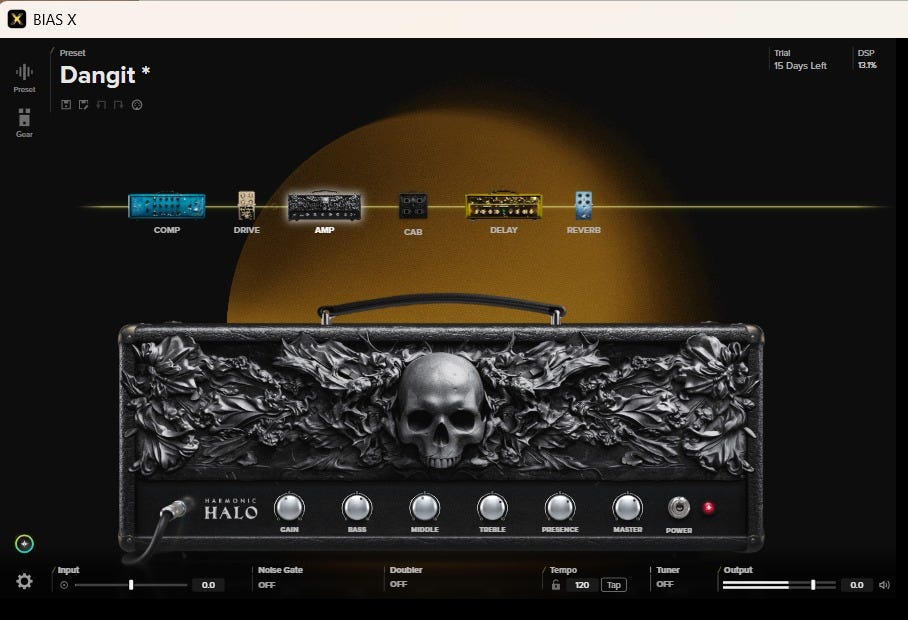Select the DELAY unit in chain
908x620 pixels.
[x=504, y=206]
